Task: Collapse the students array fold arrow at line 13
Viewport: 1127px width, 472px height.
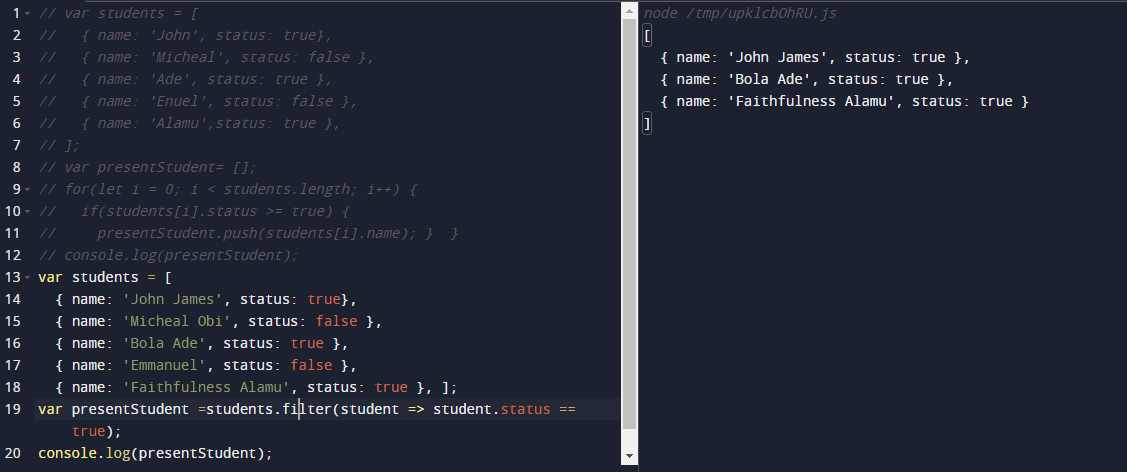Action: (27, 278)
